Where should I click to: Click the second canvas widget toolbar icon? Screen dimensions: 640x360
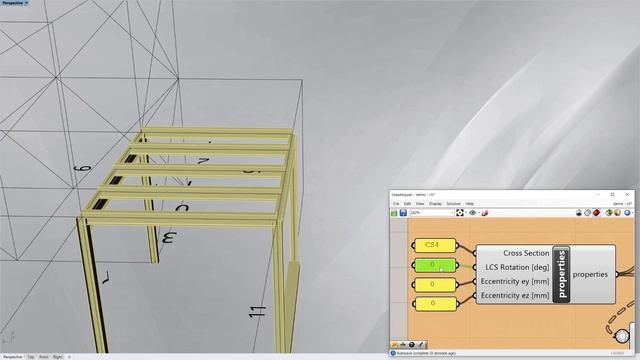coord(403,345)
